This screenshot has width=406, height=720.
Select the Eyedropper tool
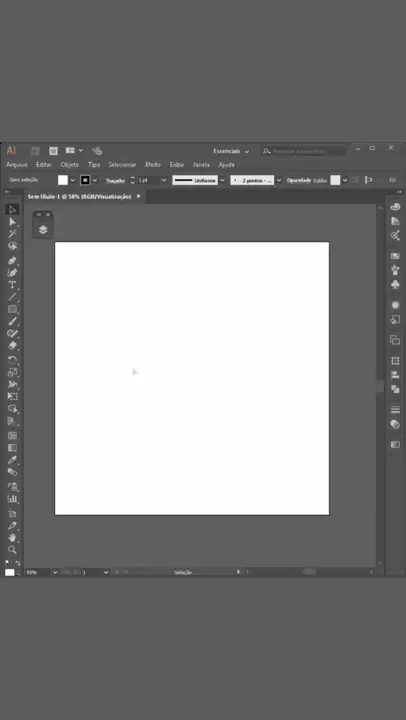[12, 460]
